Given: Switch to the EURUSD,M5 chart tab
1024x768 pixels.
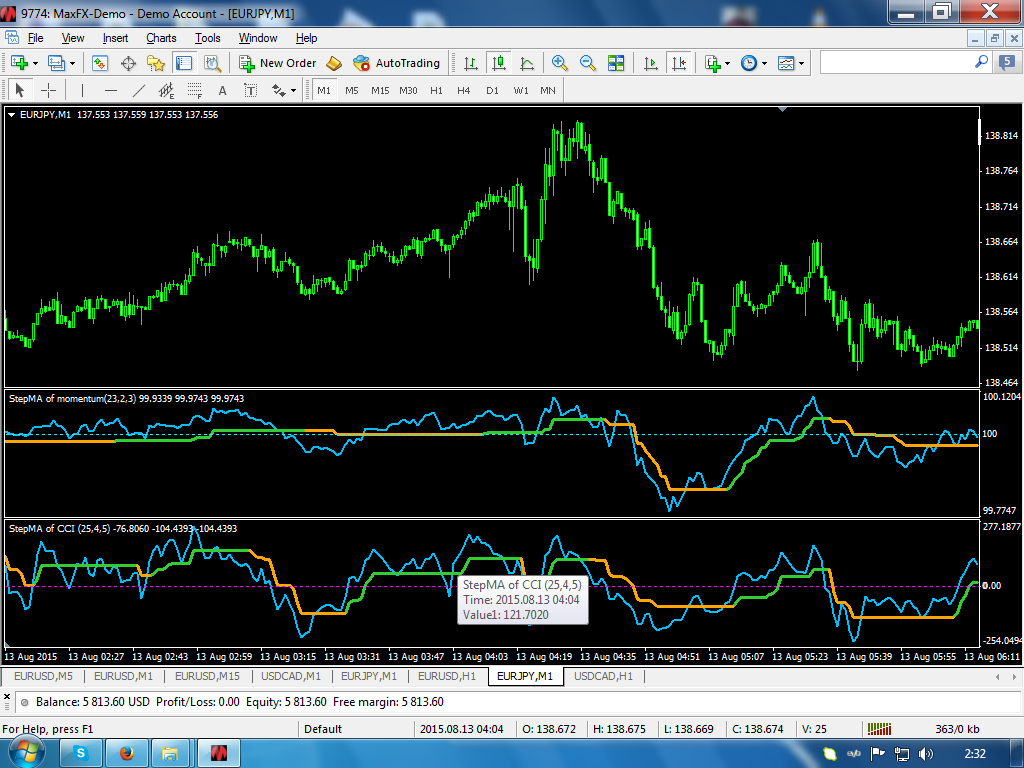Looking at the screenshot, I should 43,676.
